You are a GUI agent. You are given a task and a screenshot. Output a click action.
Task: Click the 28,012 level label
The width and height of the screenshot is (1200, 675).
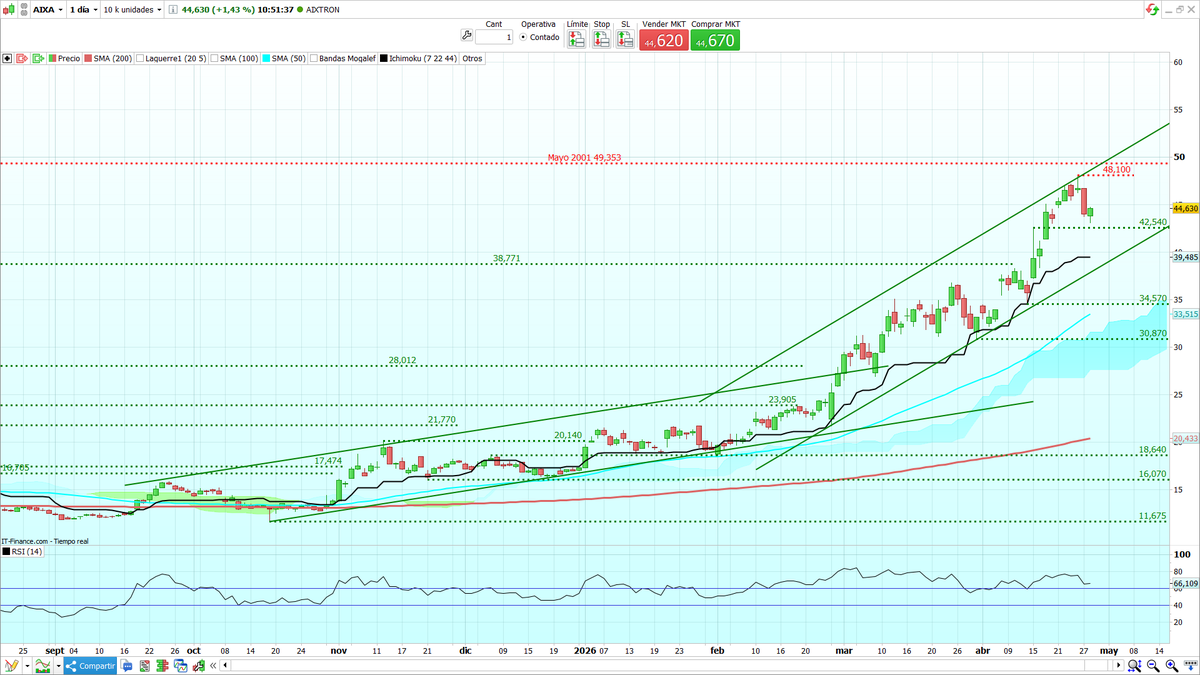pos(402,360)
